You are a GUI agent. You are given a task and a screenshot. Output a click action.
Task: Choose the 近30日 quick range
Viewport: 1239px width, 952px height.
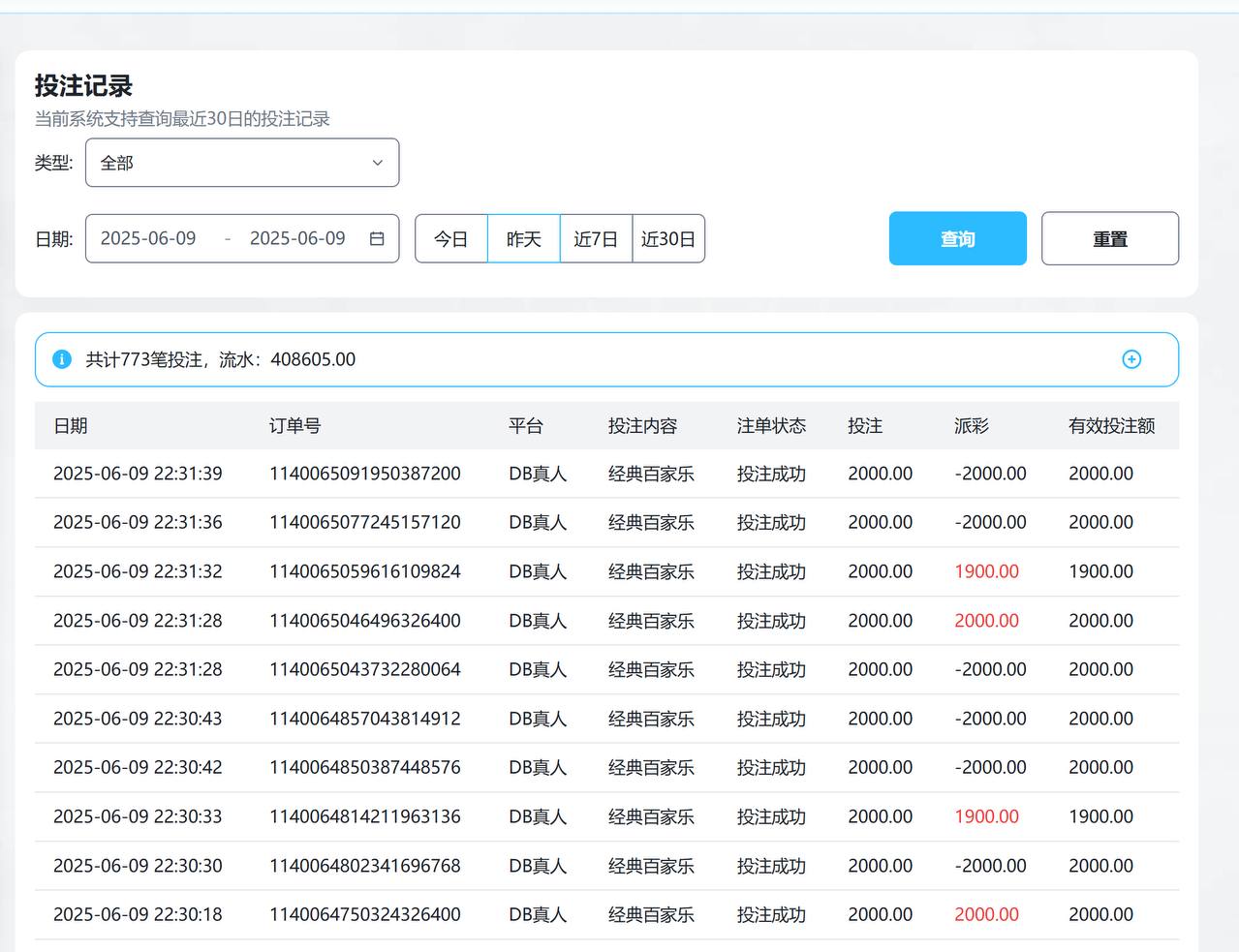[x=668, y=239]
